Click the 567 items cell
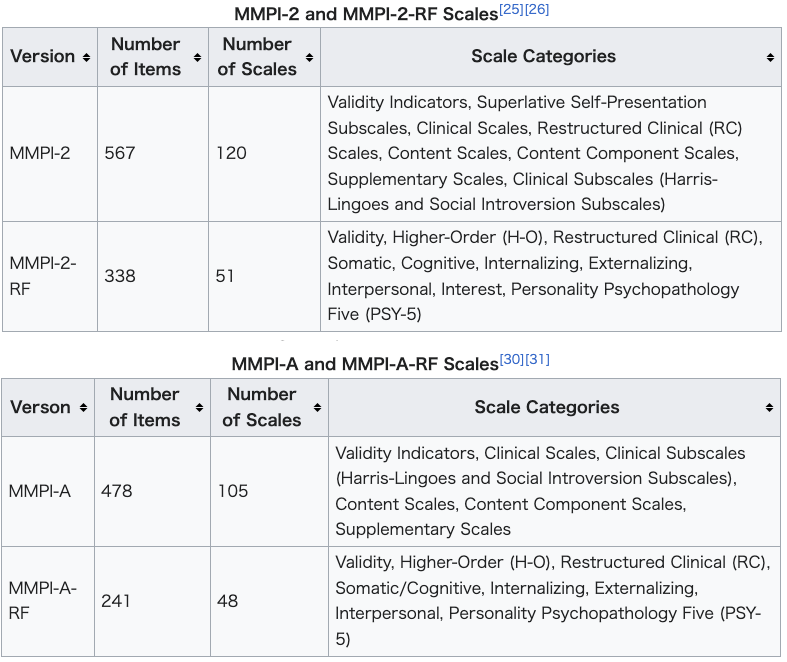 [x=153, y=154]
